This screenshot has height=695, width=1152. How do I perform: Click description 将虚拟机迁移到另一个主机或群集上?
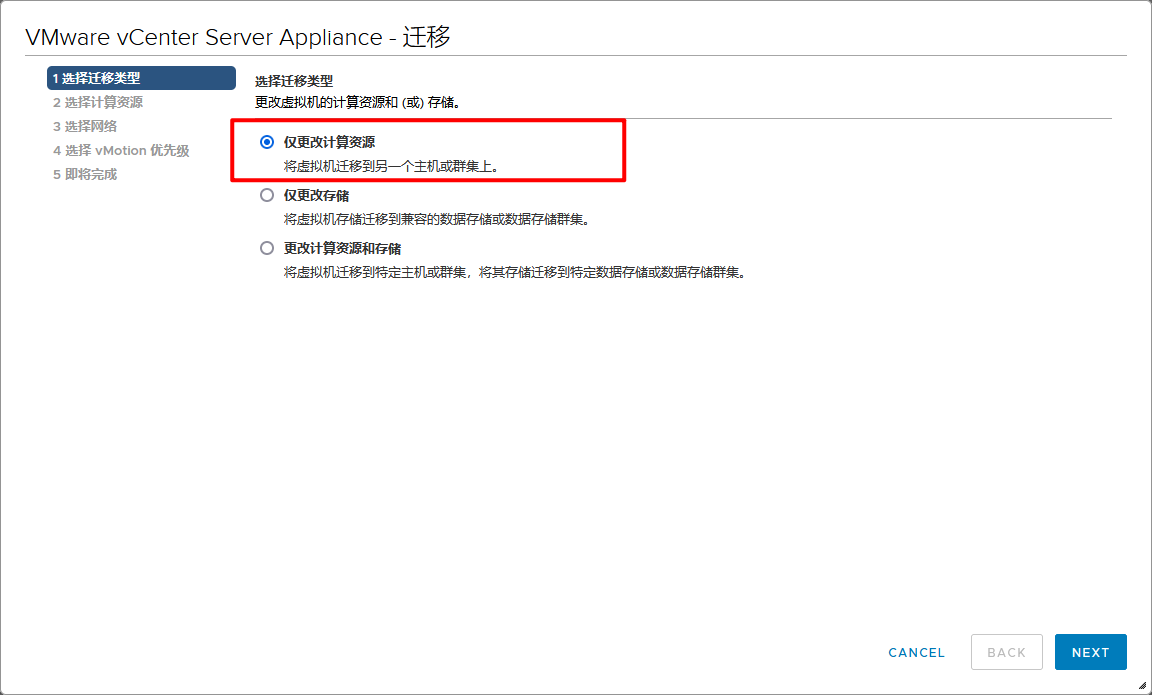(391, 166)
